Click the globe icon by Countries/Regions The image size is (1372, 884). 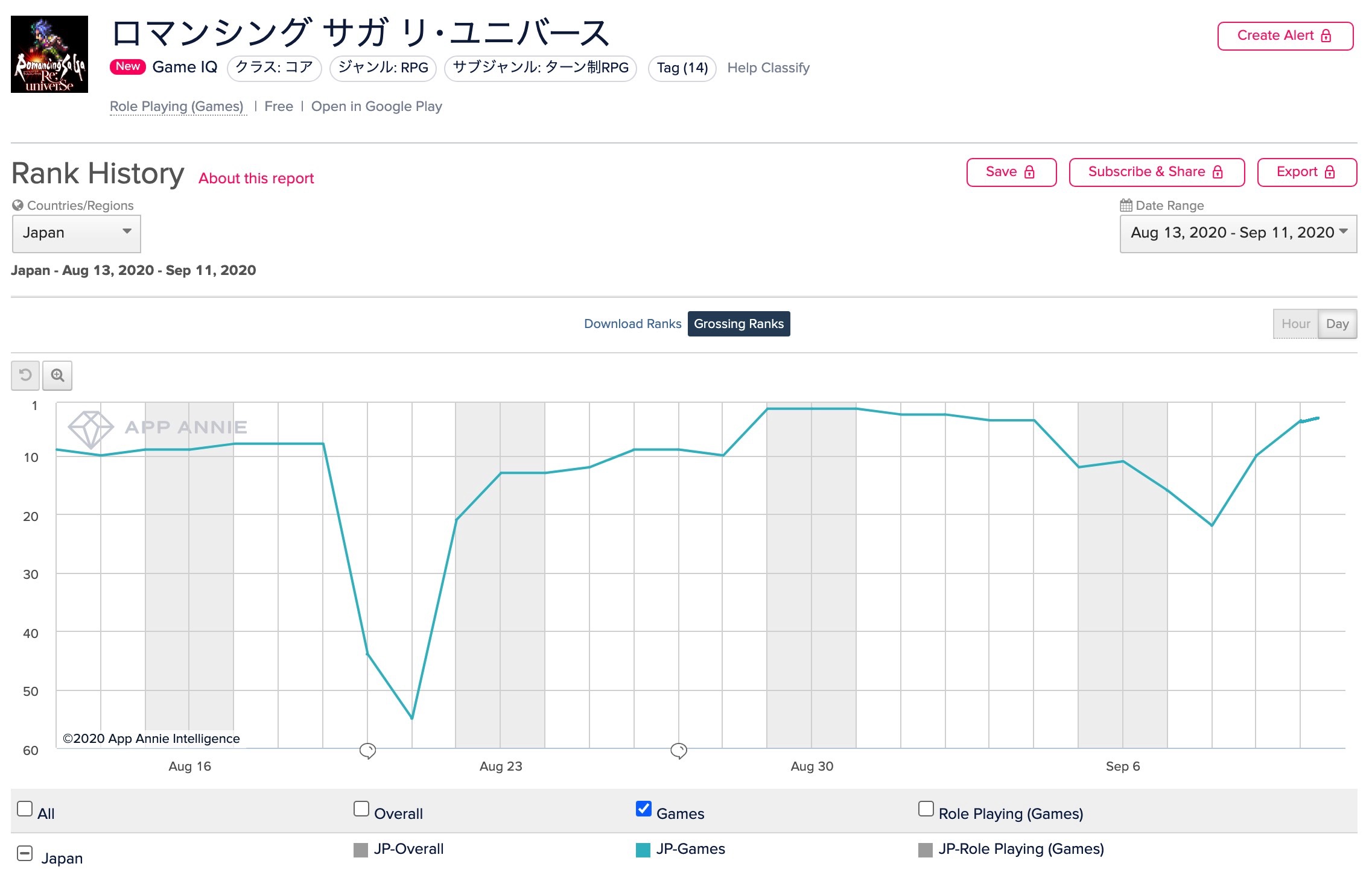17,206
